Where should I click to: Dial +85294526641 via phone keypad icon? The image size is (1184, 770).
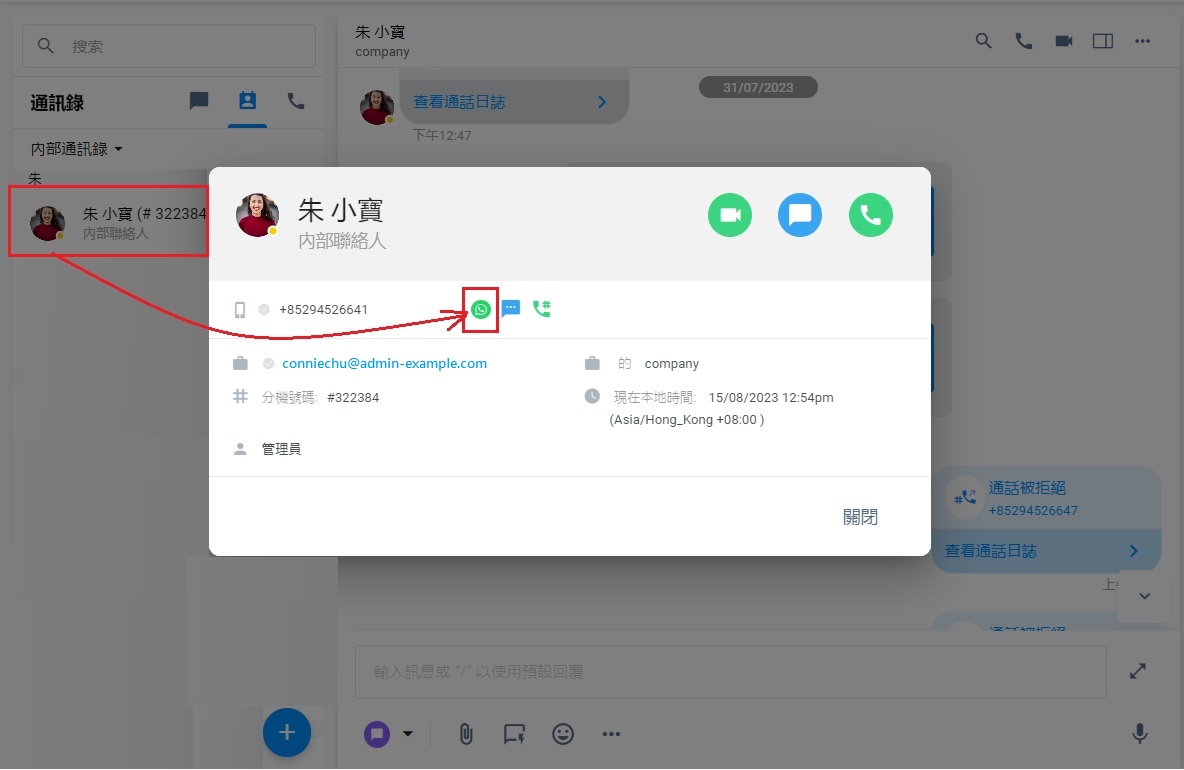click(x=541, y=308)
